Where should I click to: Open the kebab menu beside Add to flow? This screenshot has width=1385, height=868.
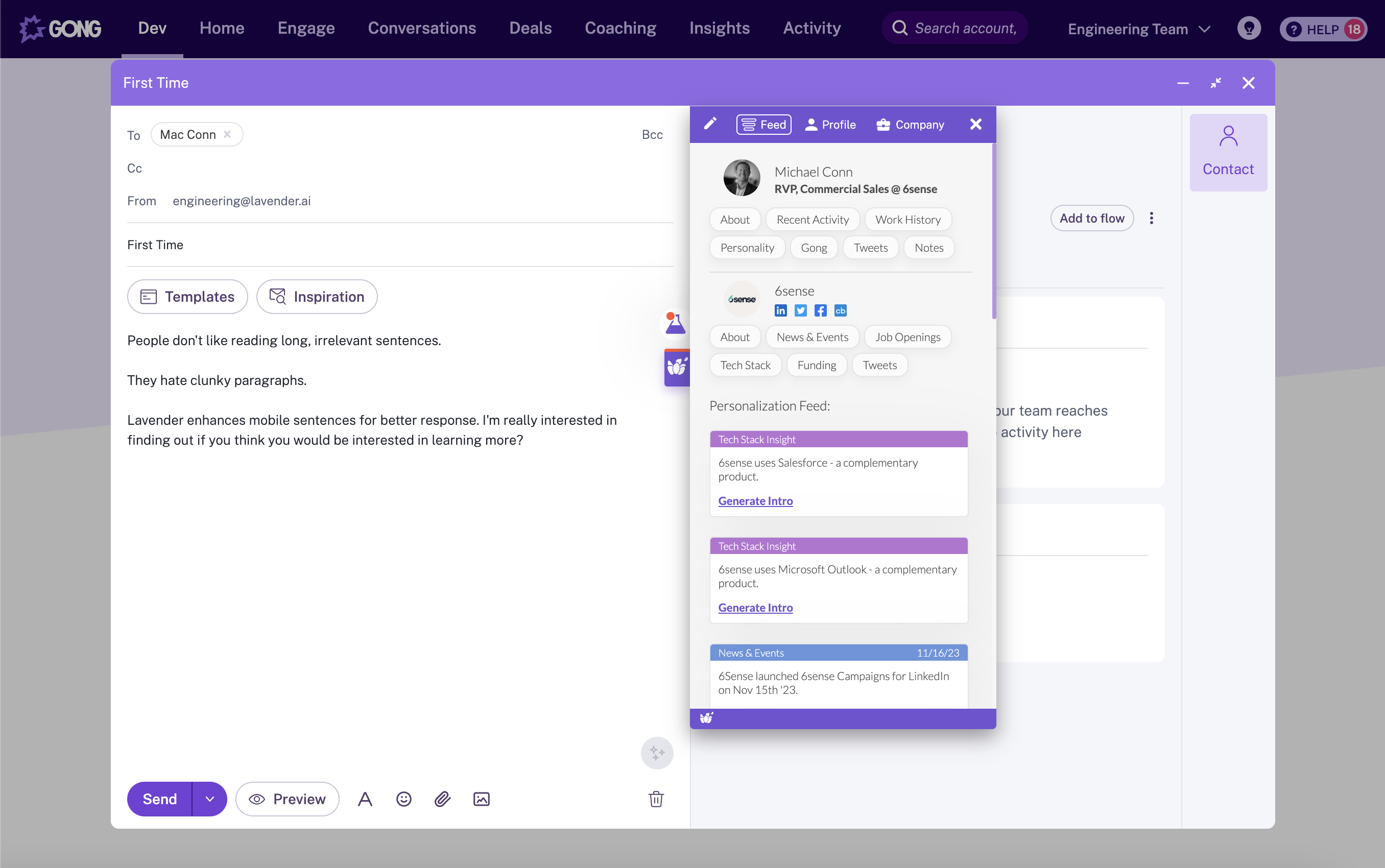click(1152, 218)
